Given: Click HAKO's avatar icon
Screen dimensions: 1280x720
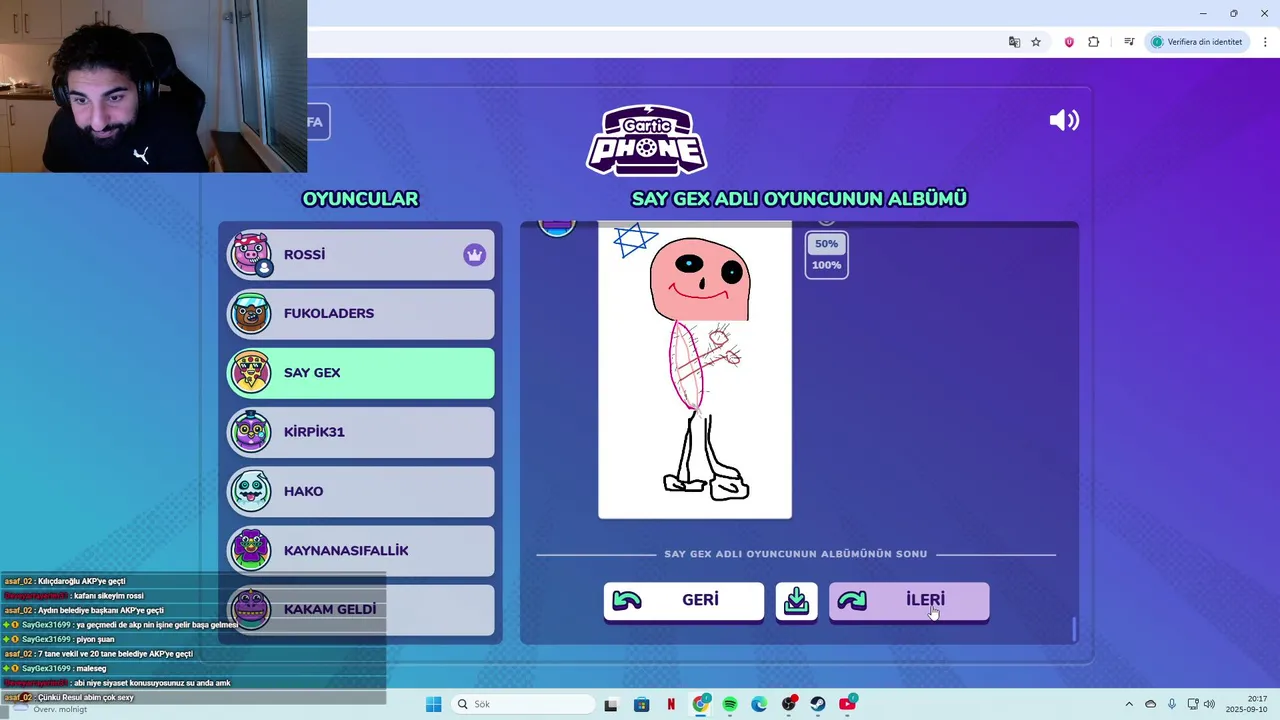Looking at the screenshot, I should [250, 491].
